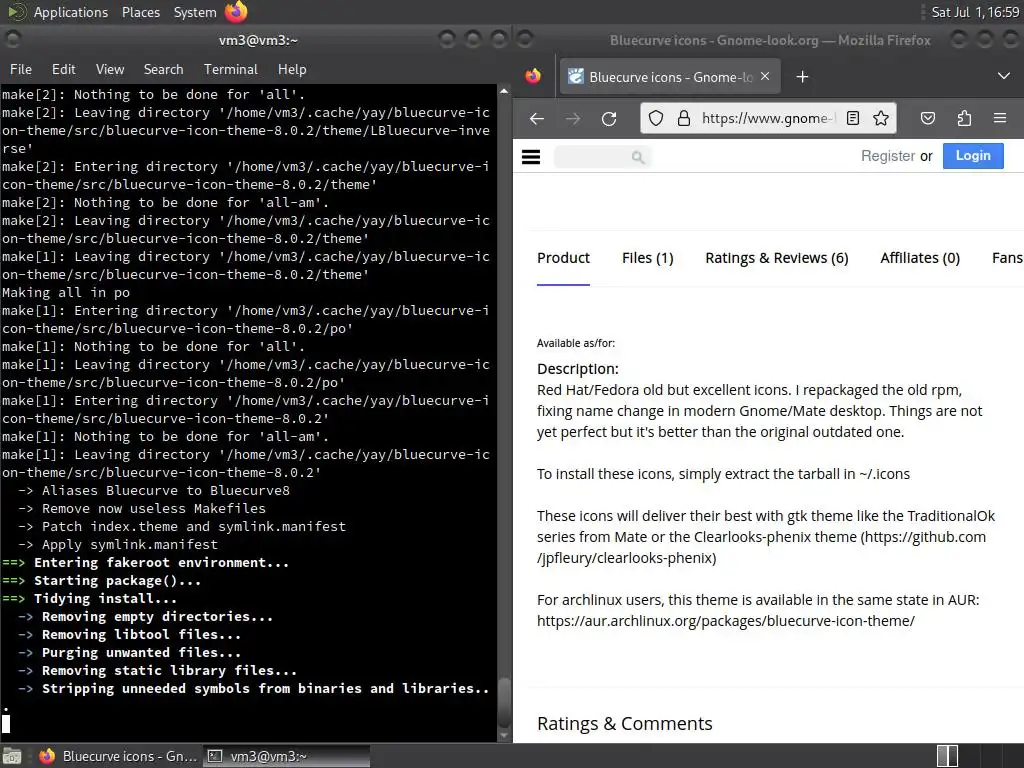Open Ratings & Reviews (6) tab
The width and height of the screenshot is (1024, 768).
click(776, 258)
